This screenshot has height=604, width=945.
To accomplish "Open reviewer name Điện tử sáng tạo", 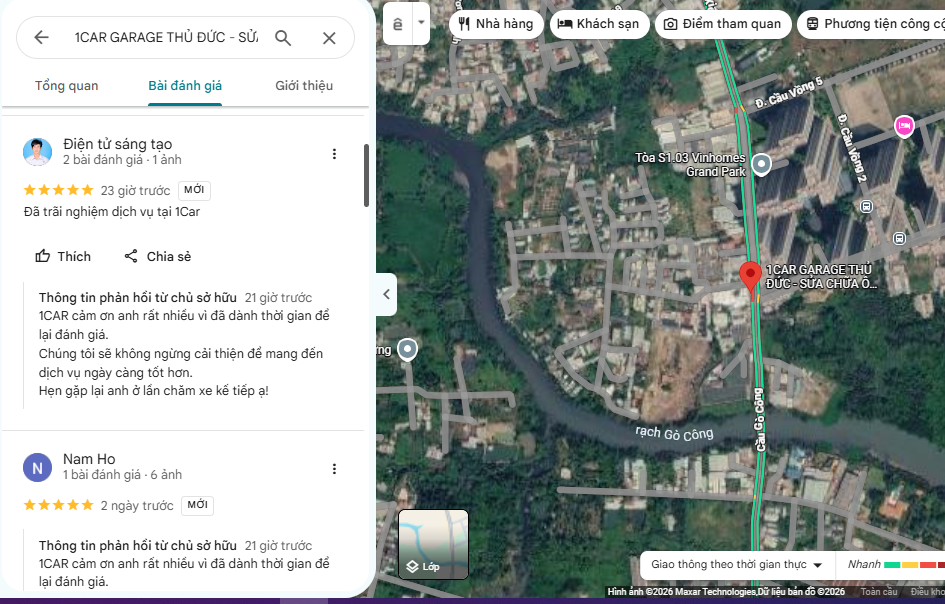I will 118,144.
